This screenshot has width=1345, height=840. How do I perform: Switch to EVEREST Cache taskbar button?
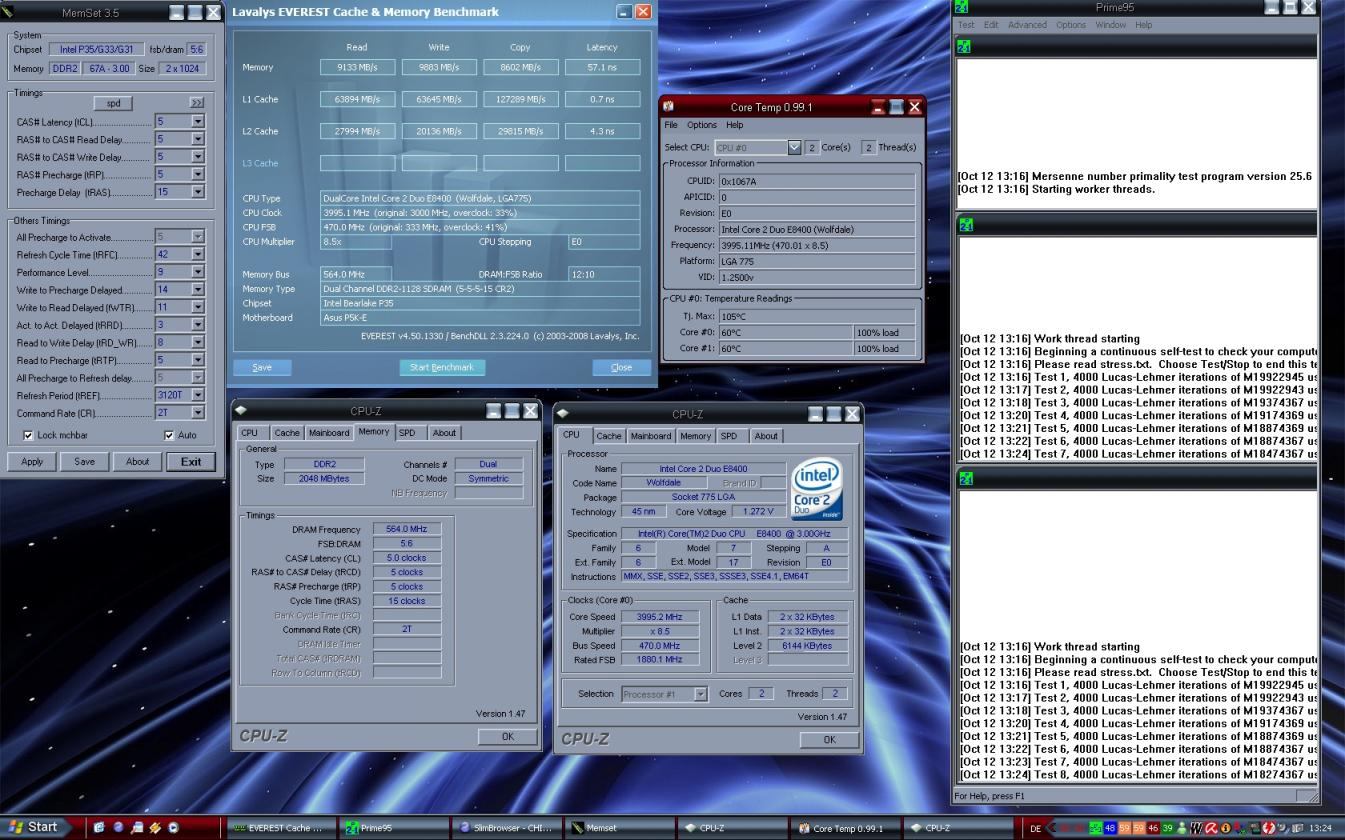(x=279, y=828)
